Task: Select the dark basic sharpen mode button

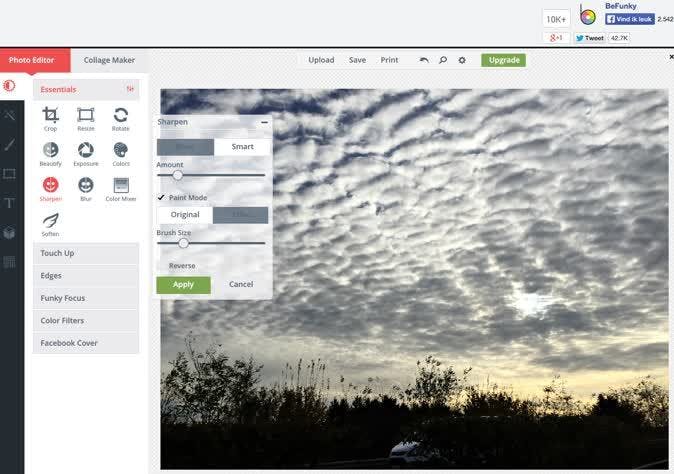Action: pyautogui.click(x=185, y=147)
